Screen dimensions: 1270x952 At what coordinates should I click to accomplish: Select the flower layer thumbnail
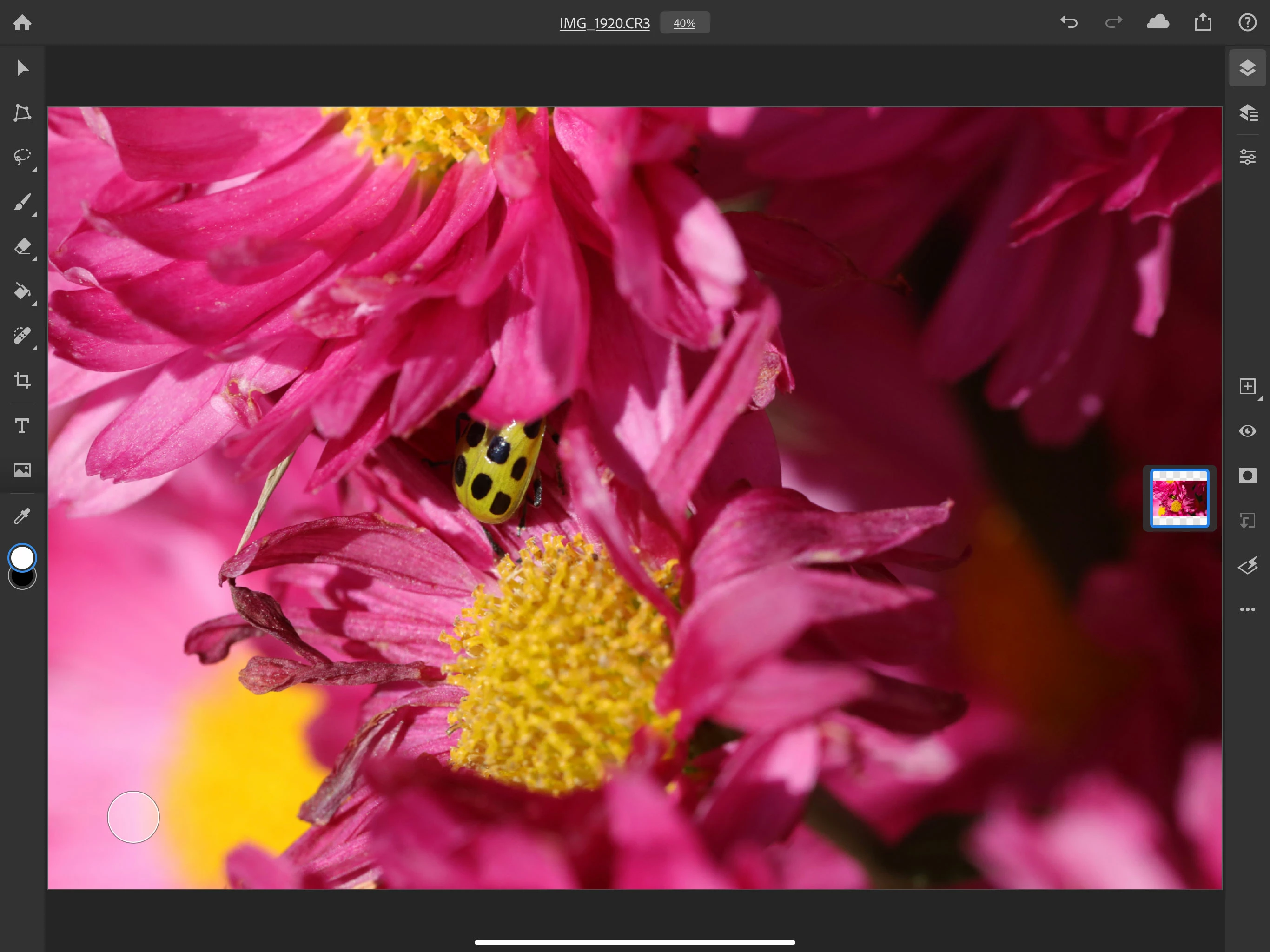(x=1179, y=498)
